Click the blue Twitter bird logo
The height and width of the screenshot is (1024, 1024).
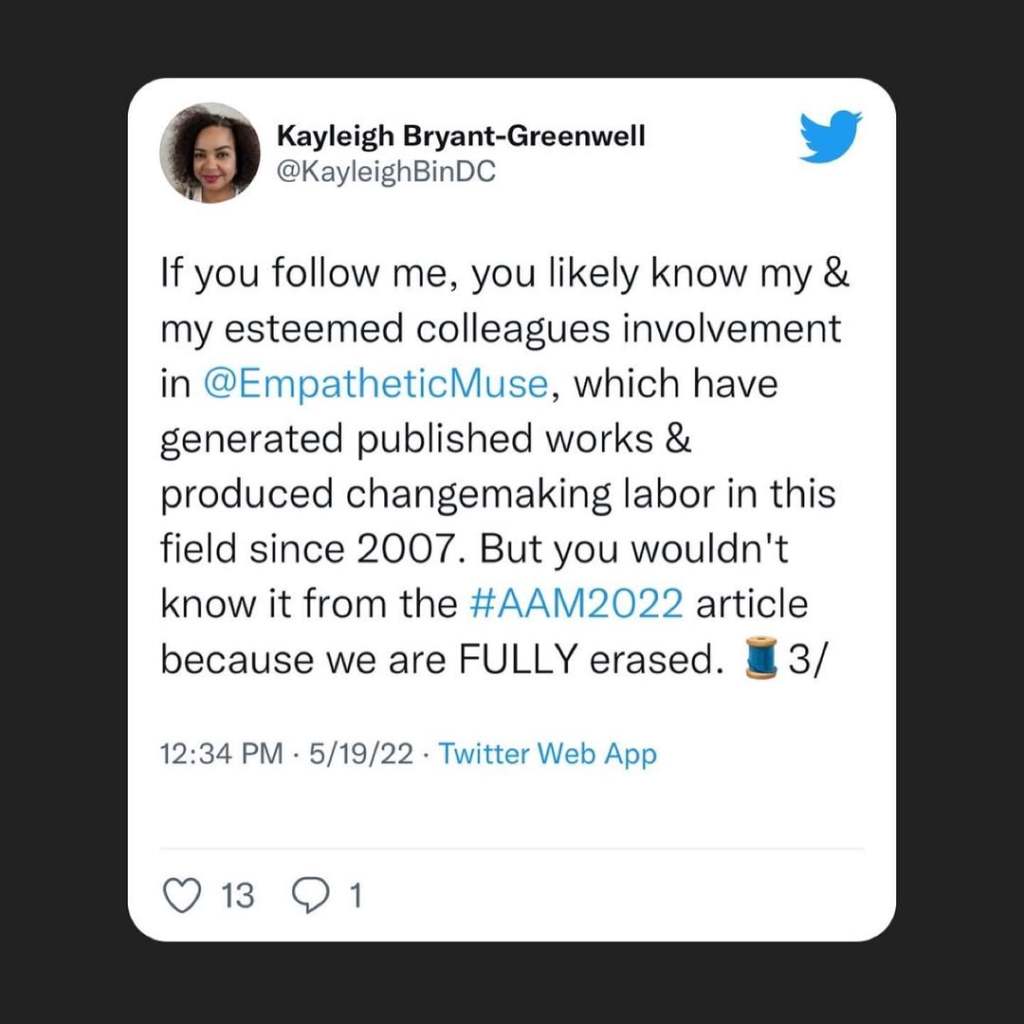click(830, 136)
